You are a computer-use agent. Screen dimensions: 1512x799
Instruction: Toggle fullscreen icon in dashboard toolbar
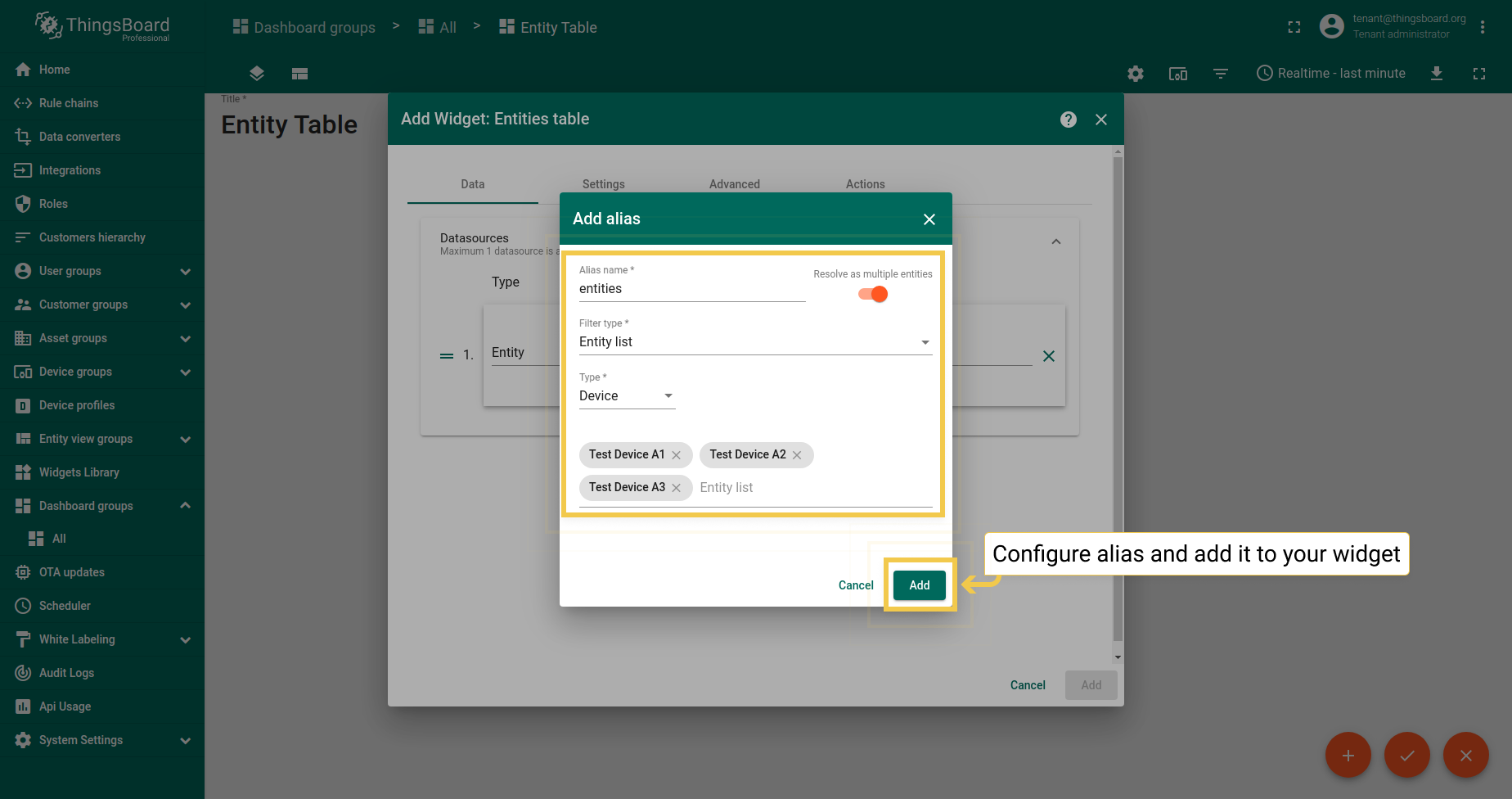tap(1479, 74)
